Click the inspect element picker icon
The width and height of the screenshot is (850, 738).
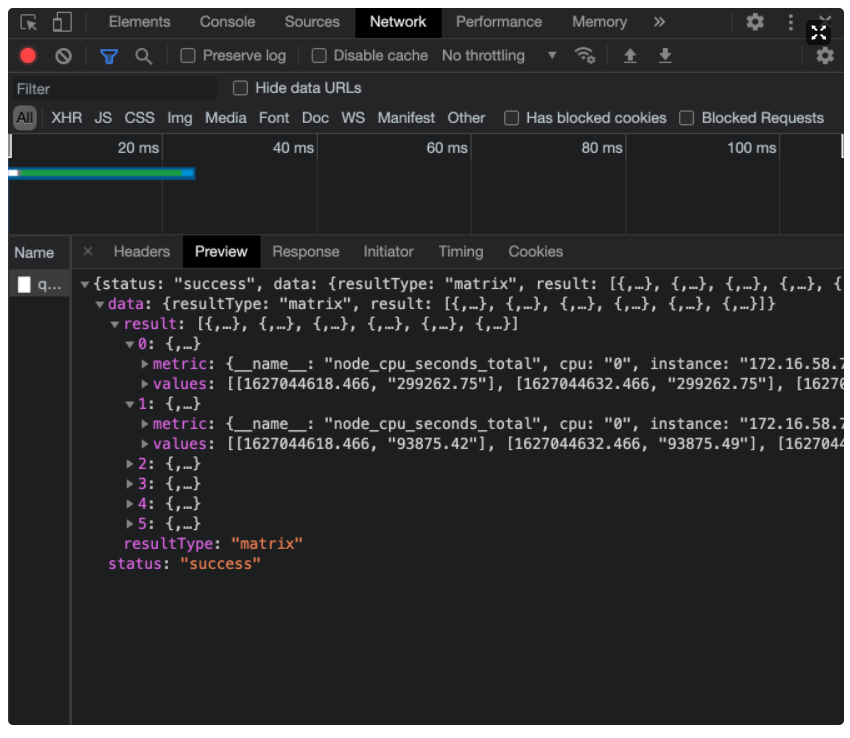[x=29, y=22]
